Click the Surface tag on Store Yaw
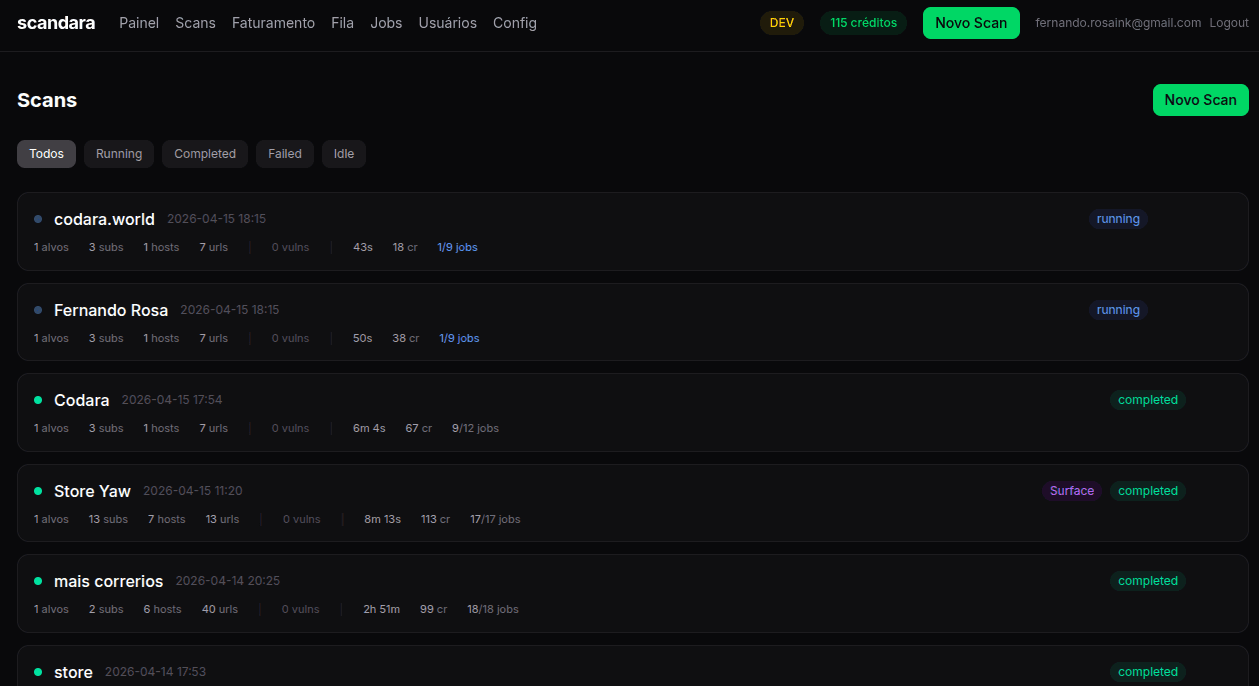The width and height of the screenshot is (1259, 686). tap(1071, 491)
